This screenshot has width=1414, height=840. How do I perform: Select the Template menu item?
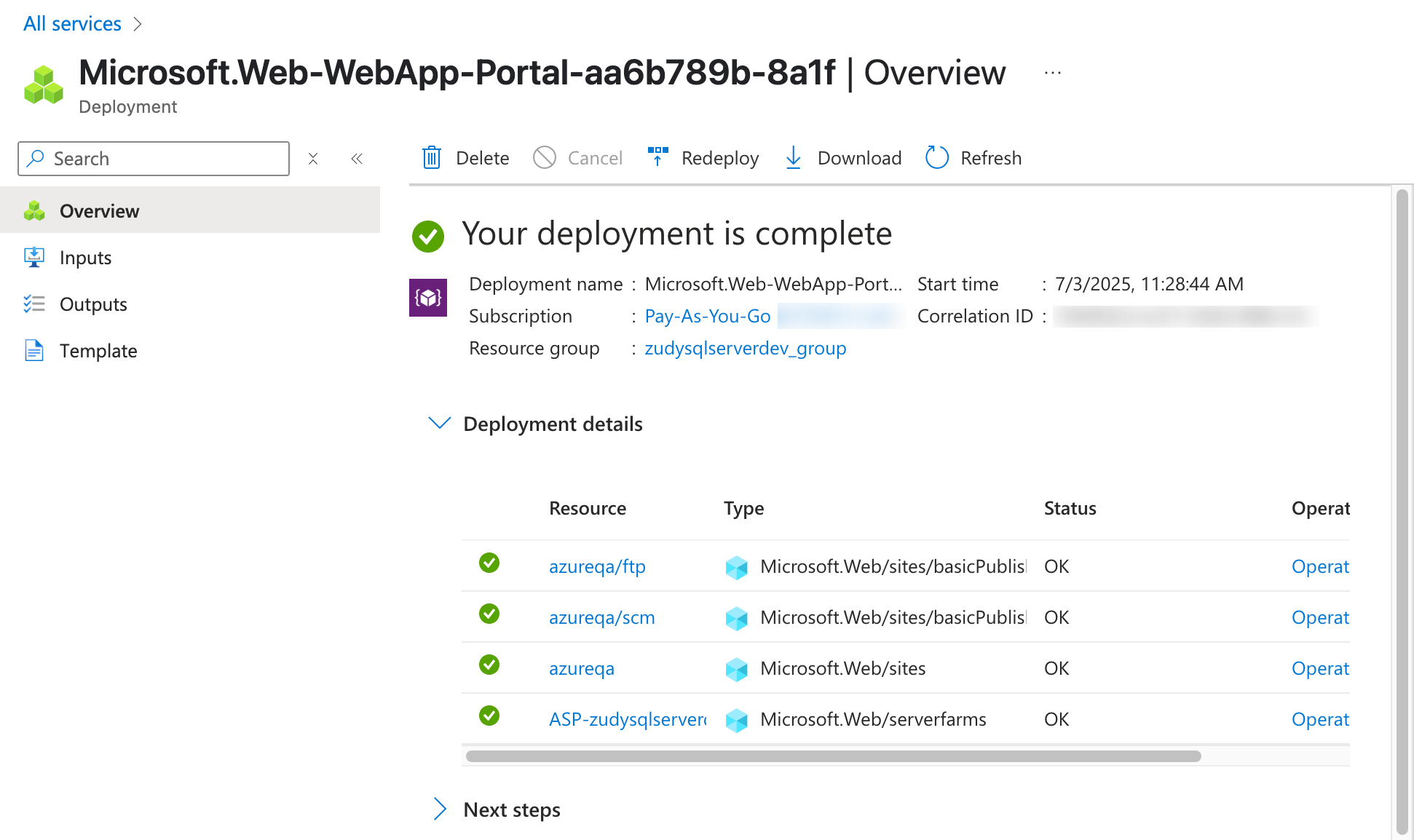98,351
